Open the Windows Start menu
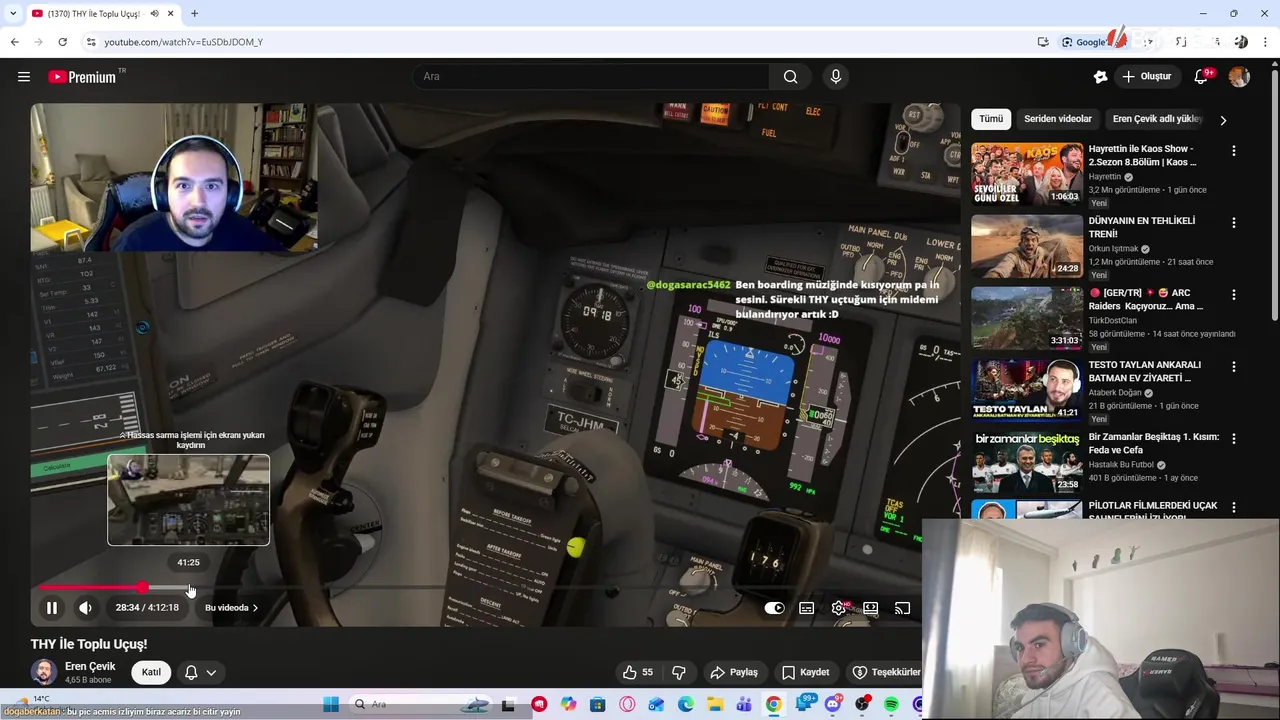The height and width of the screenshot is (720, 1280). pyautogui.click(x=331, y=704)
